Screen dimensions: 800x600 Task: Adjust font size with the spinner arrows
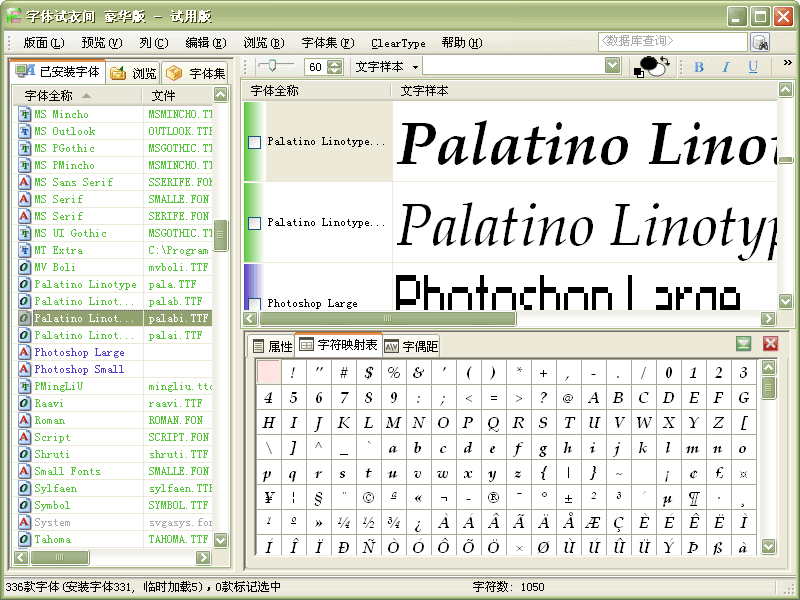click(335, 67)
